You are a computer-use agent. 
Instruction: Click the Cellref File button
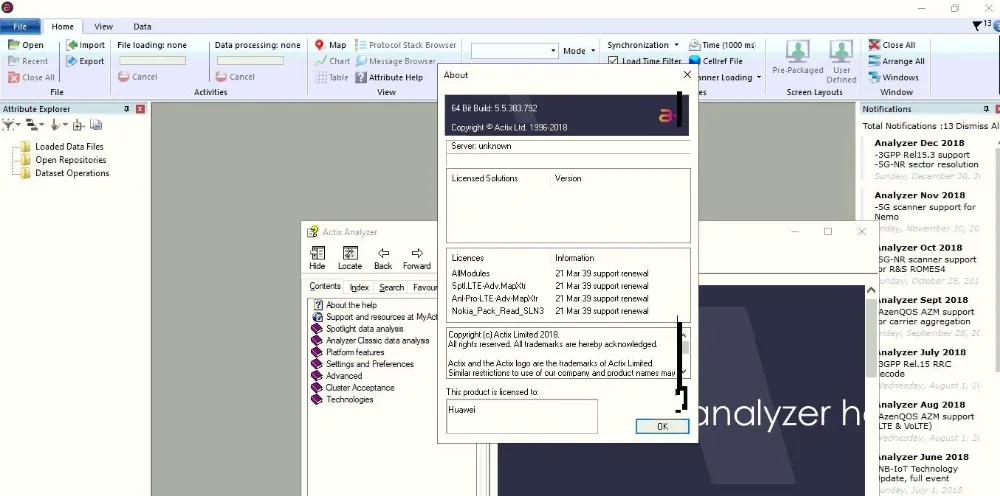click(716, 61)
